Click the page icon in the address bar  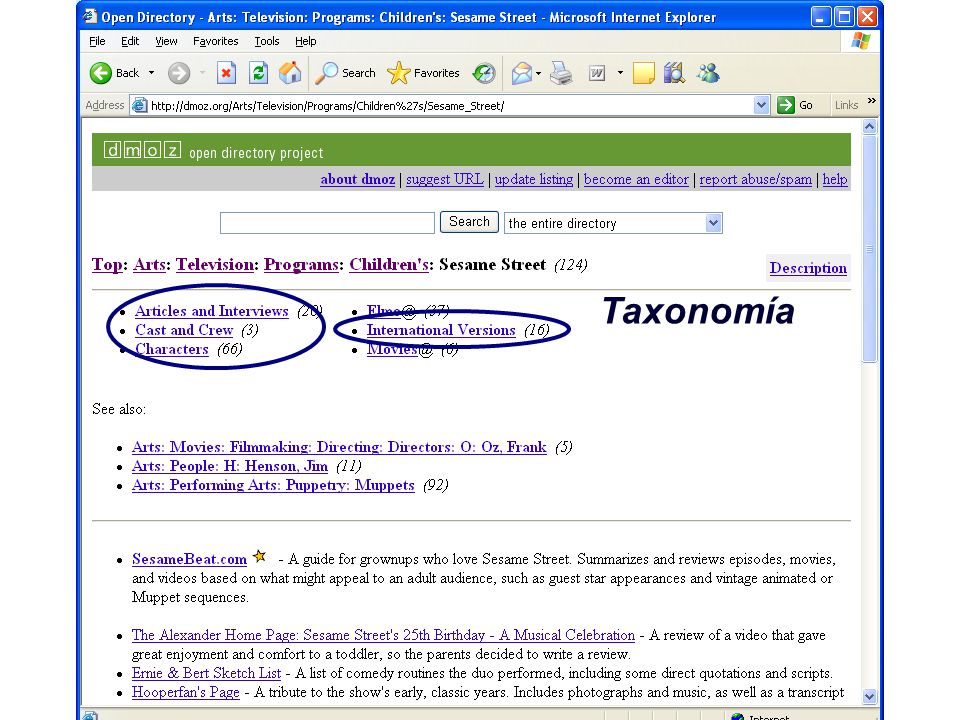[140, 105]
